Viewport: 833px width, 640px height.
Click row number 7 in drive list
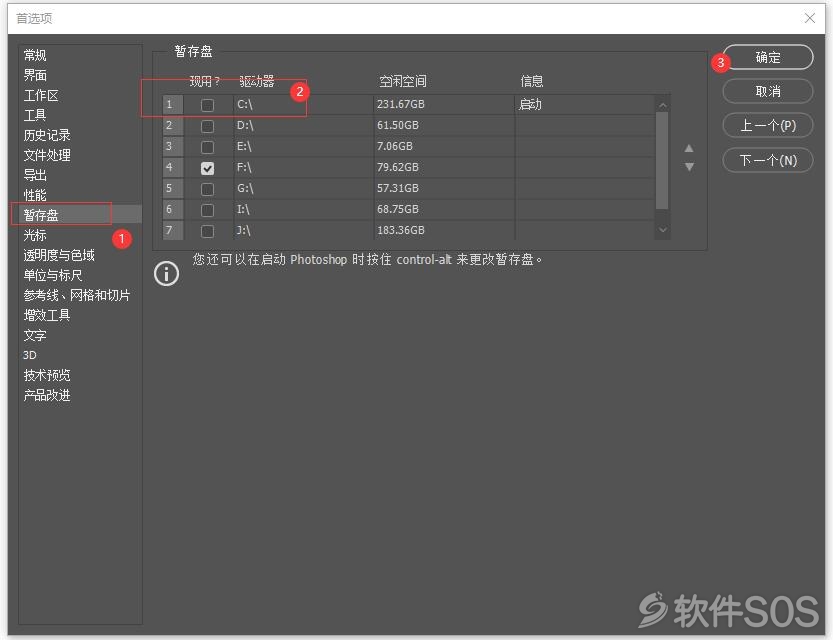pyautogui.click(x=173, y=231)
